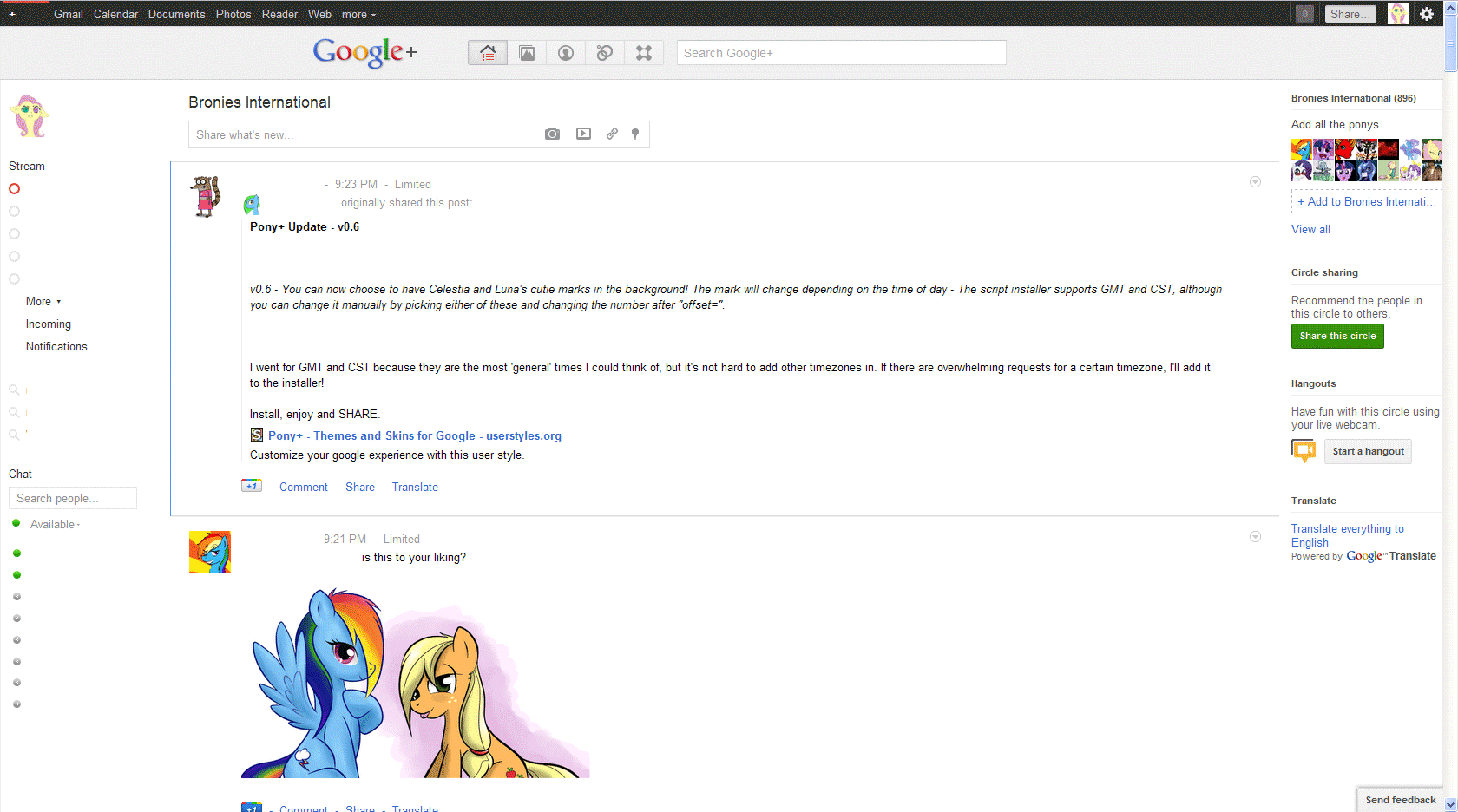
Task: Open options arrow on the 9:21 PM post
Action: coord(1255,536)
